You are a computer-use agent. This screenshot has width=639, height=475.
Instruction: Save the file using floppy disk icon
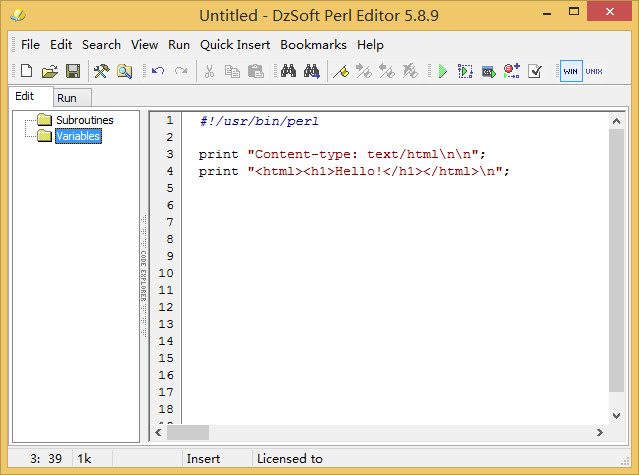(73, 71)
